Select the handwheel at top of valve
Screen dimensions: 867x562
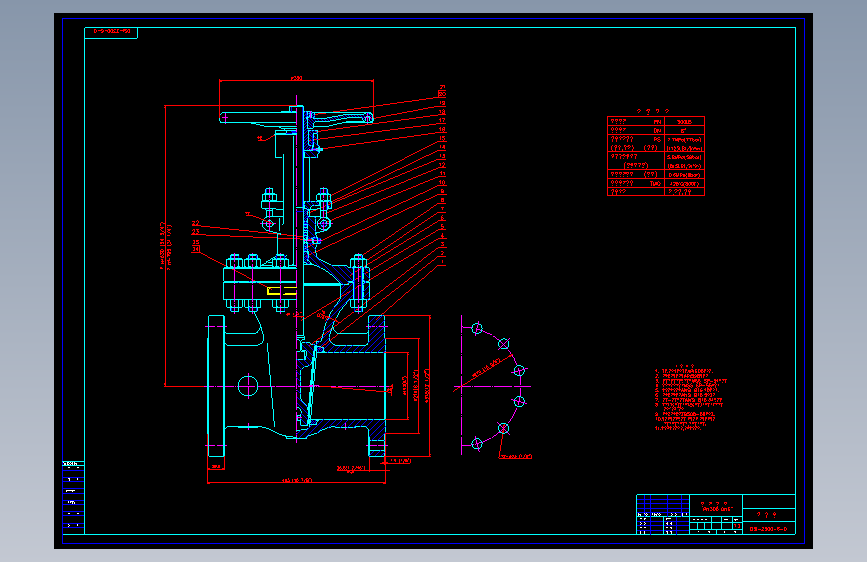pos(296,117)
